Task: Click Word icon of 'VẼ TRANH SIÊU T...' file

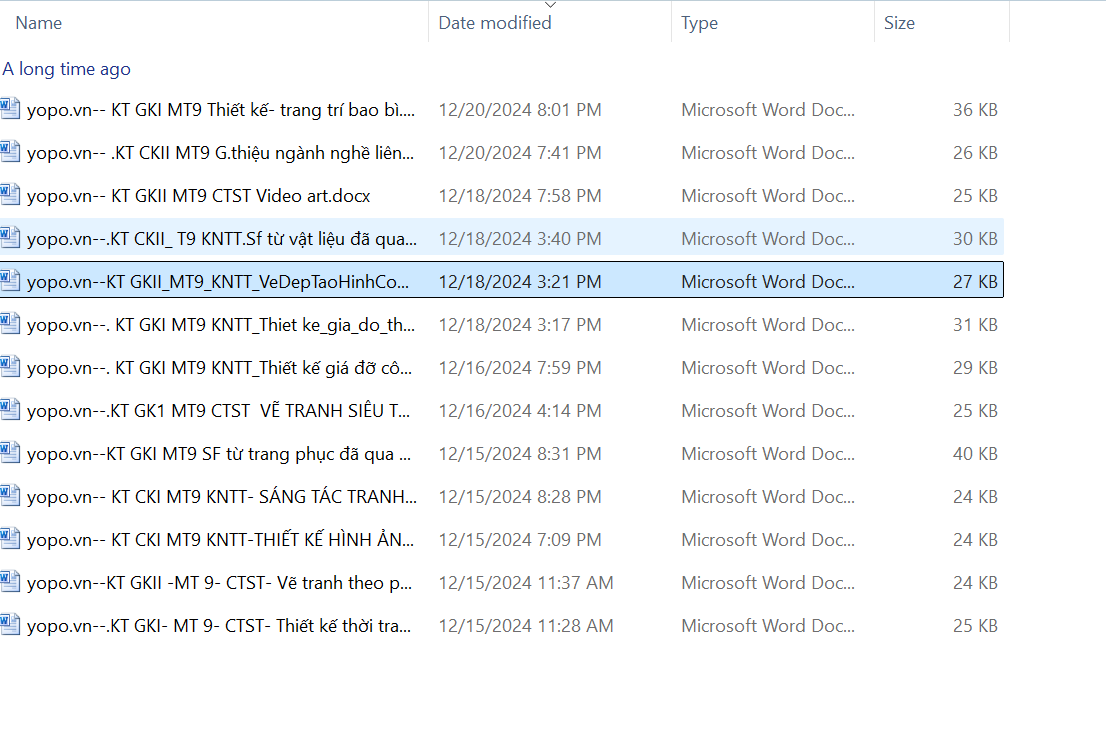Action: point(10,410)
